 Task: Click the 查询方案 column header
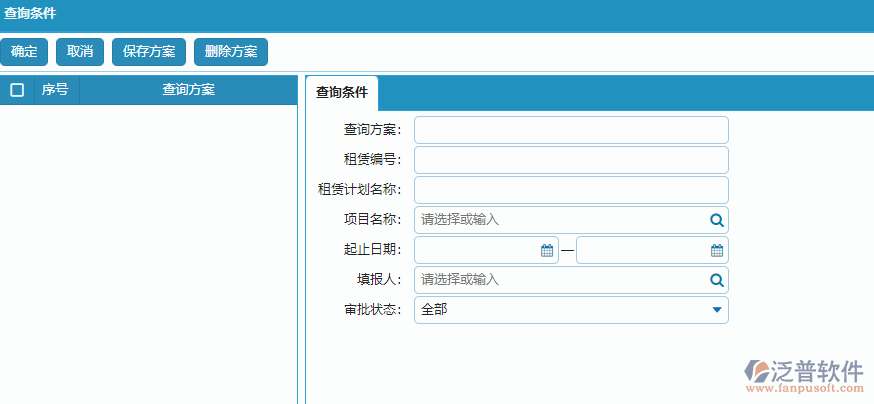pyautogui.click(x=188, y=90)
